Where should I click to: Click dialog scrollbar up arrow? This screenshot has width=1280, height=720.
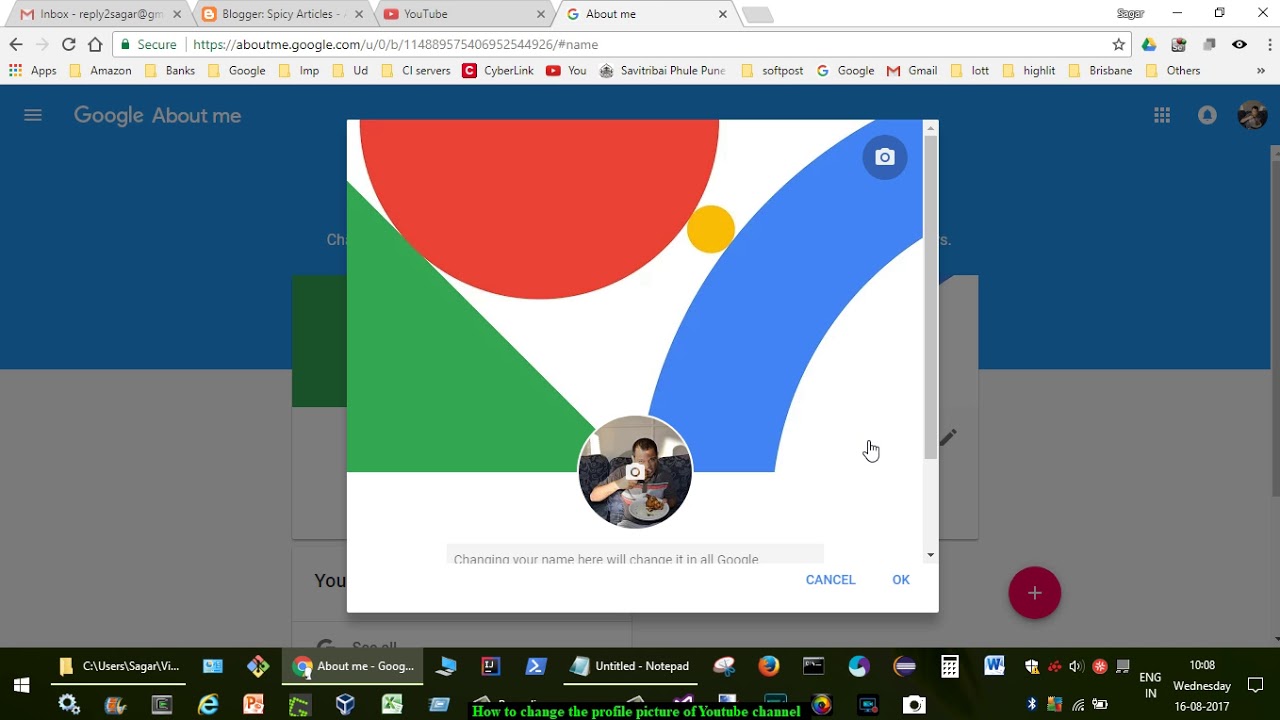tap(931, 127)
